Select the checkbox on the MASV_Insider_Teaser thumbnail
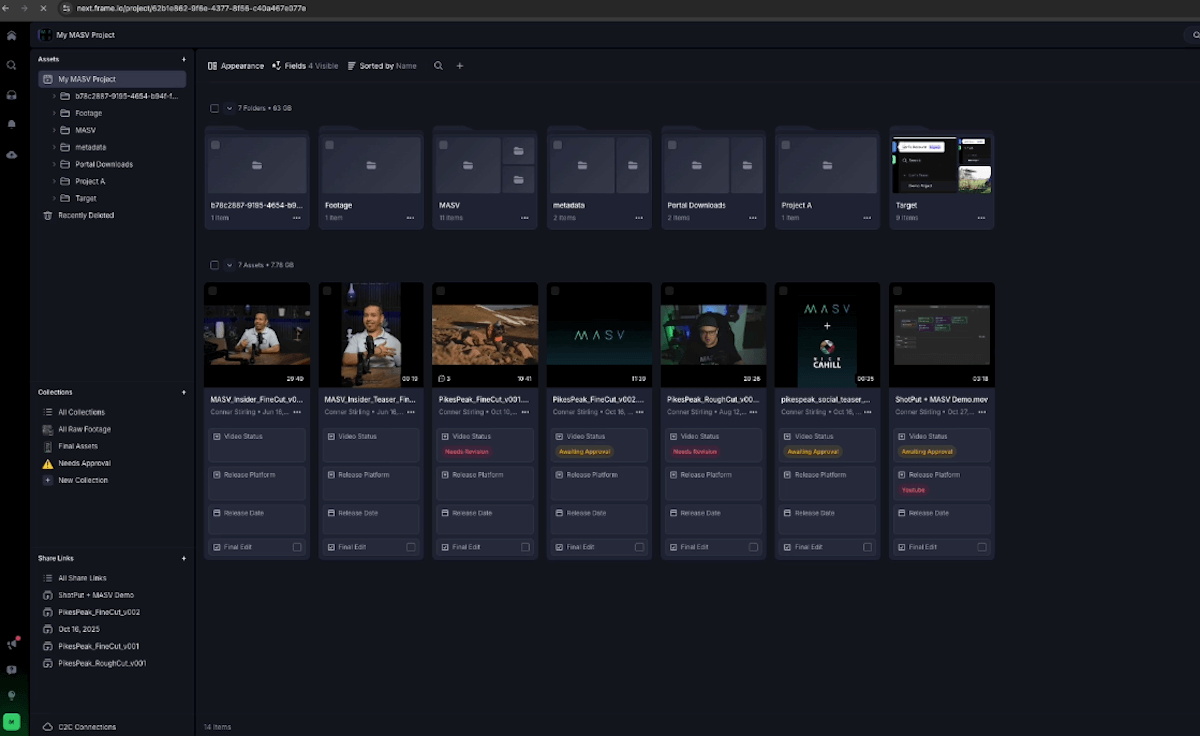Image resolution: width=1200 pixels, height=736 pixels. (x=327, y=290)
